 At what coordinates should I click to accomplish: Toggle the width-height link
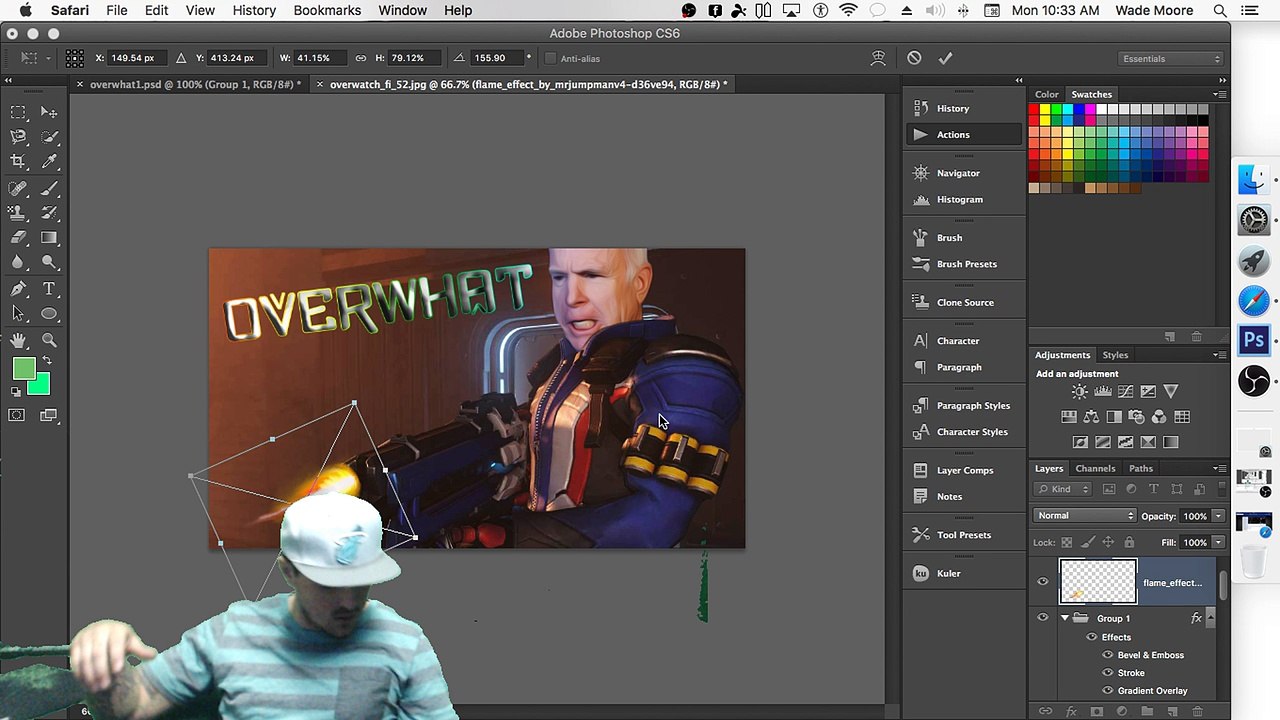coord(360,58)
